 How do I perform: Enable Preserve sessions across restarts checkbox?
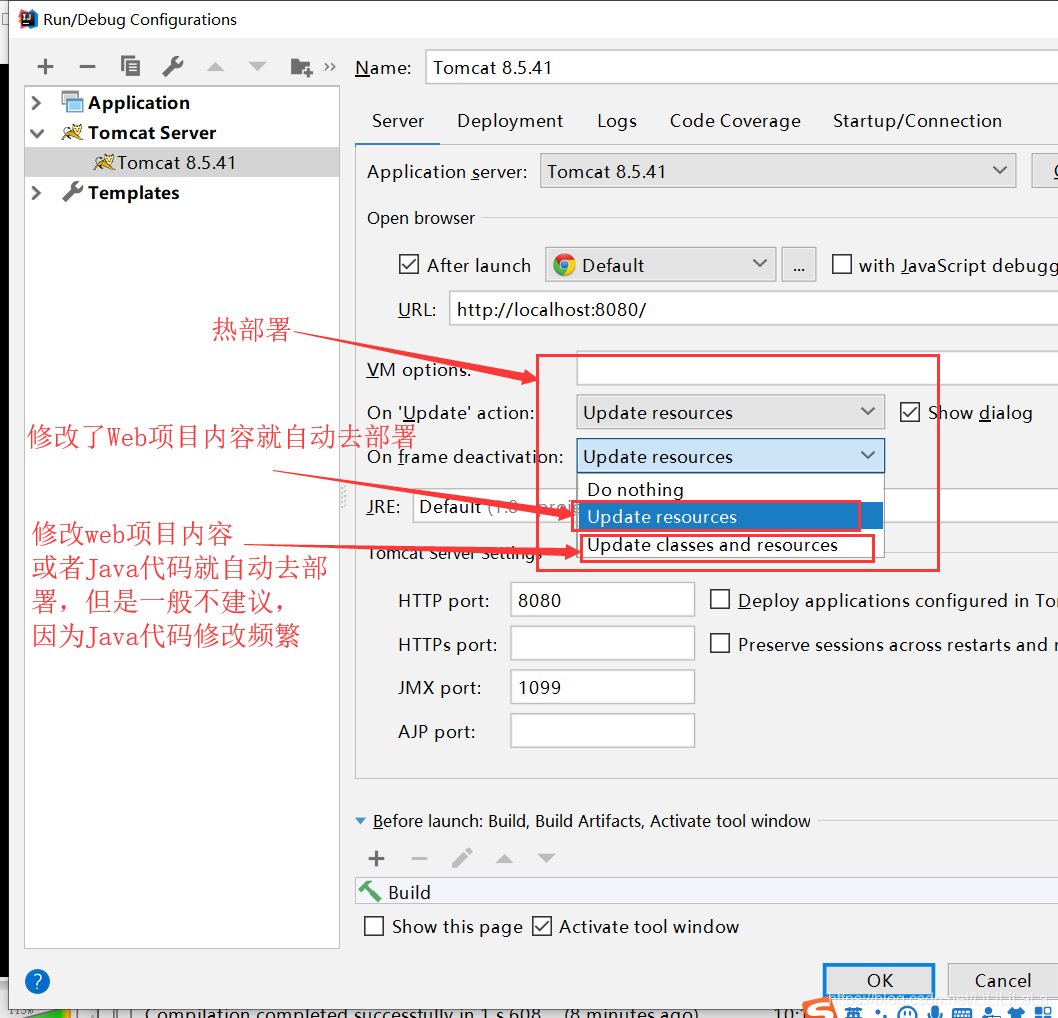(x=720, y=643)
